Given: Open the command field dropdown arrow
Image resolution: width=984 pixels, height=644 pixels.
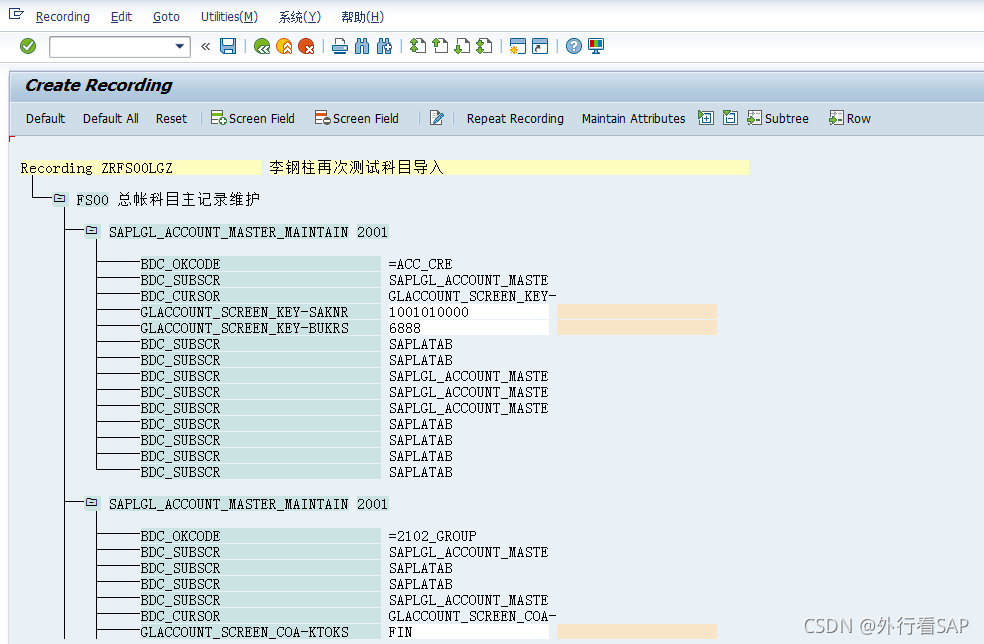Looking at the screenshot, I should click(x=179, y=46).
